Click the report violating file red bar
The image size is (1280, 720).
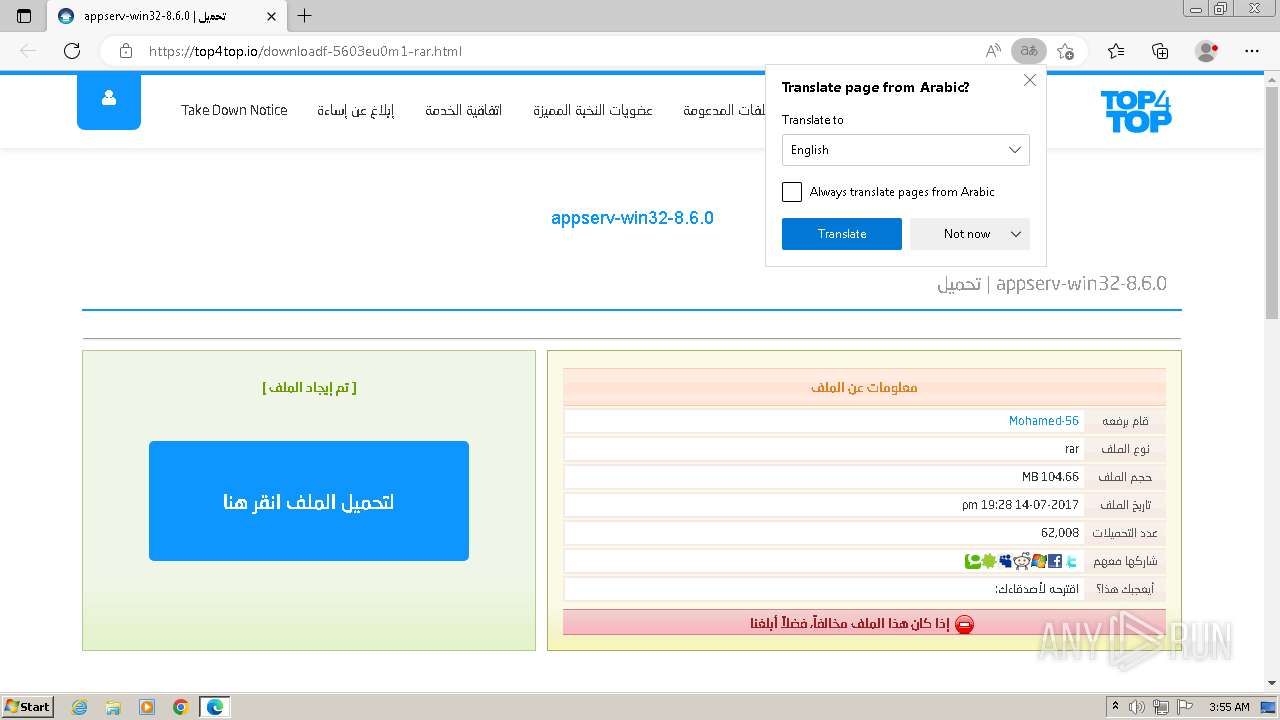click(864, 623)
